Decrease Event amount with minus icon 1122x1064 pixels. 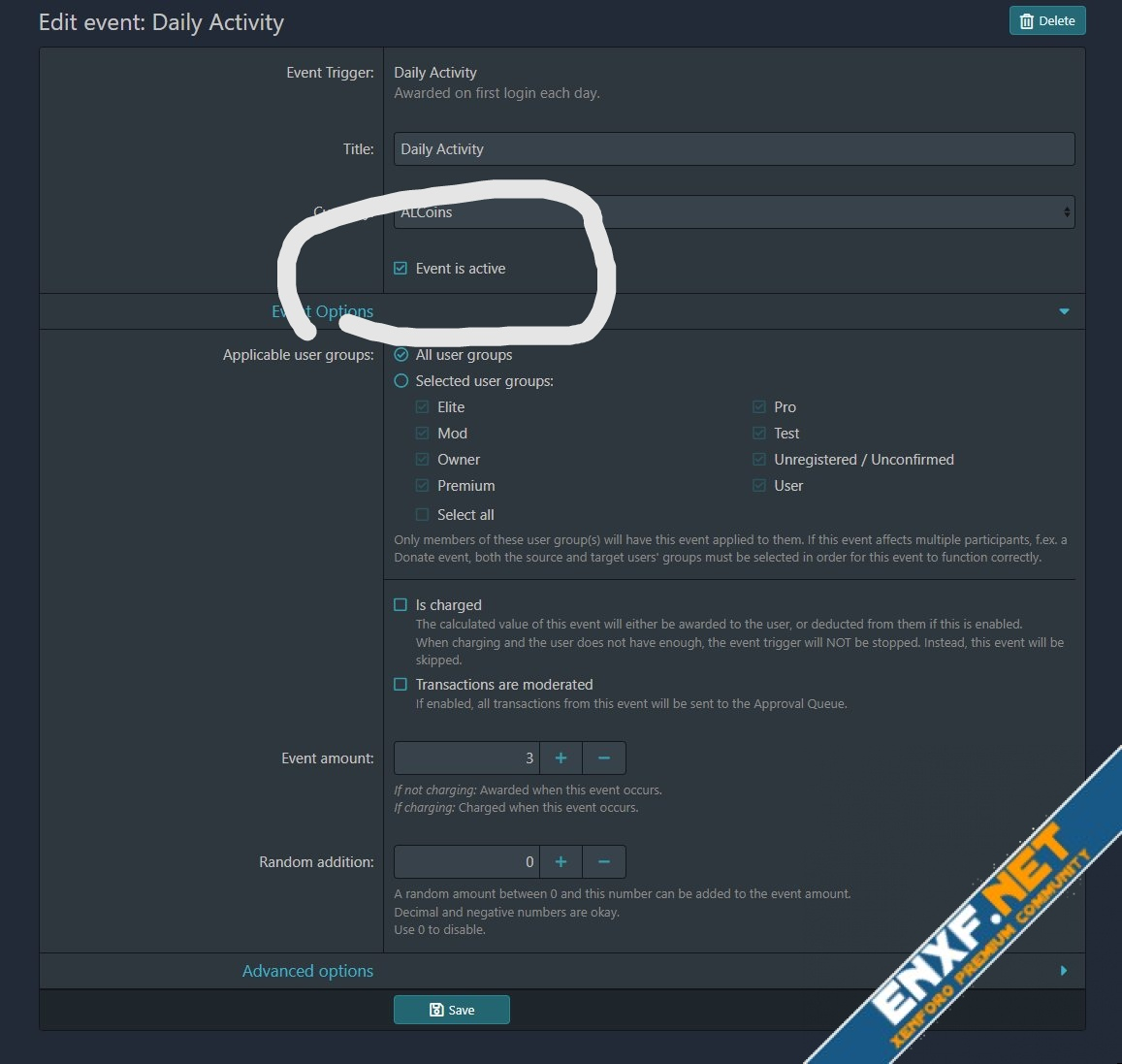pos(604,758)
